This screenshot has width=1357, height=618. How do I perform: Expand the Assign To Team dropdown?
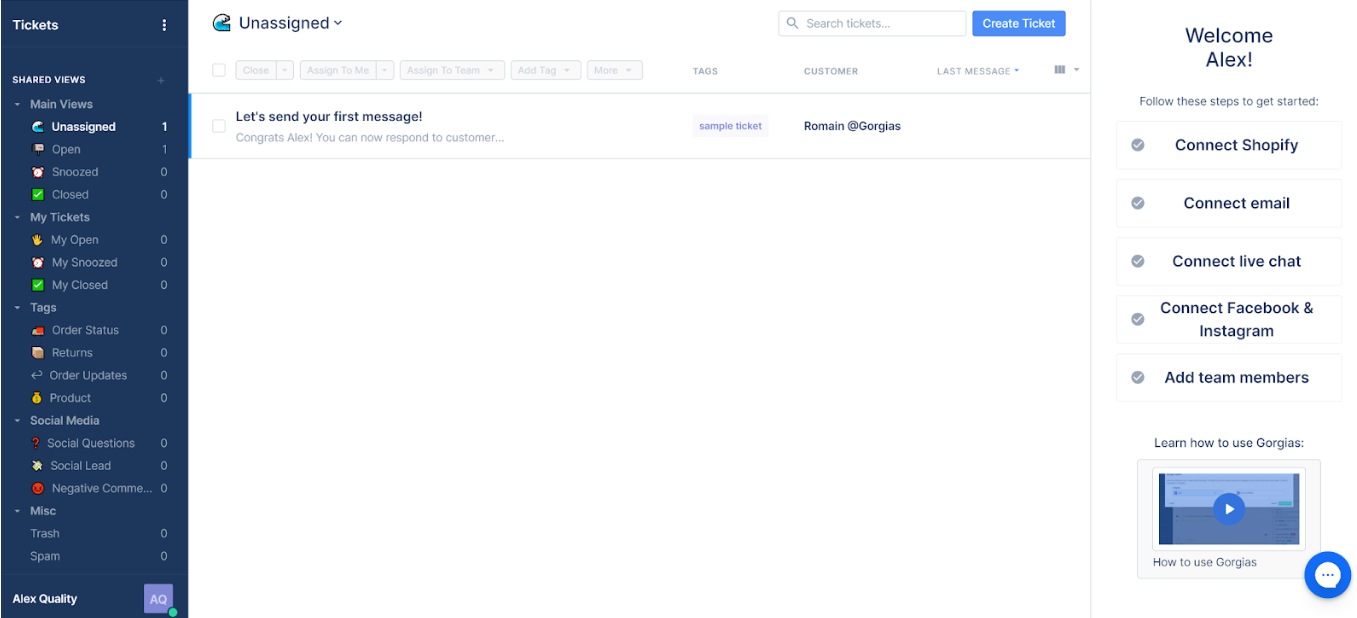pos(447,70)
